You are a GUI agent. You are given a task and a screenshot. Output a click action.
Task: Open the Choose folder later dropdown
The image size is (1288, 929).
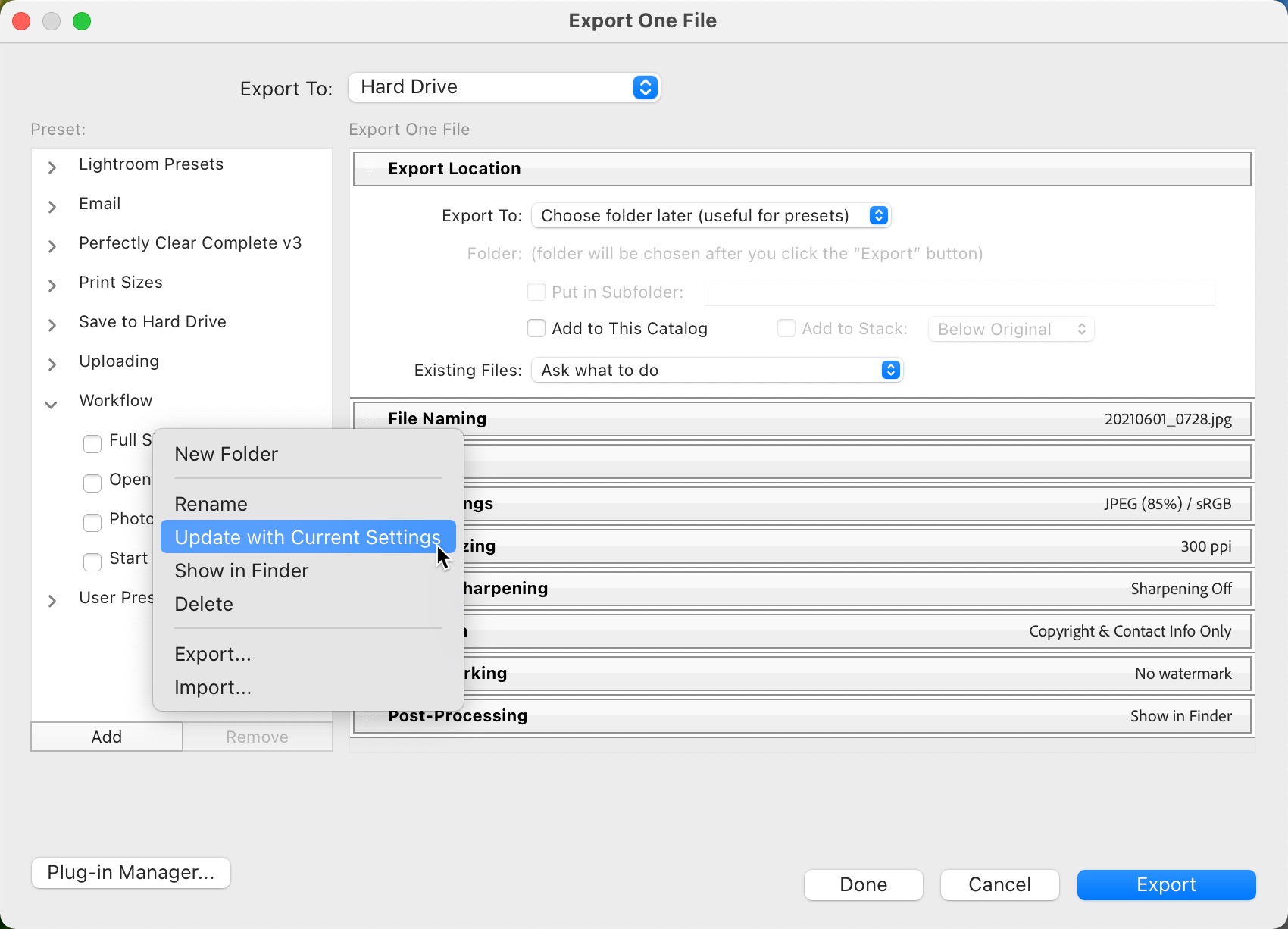[x=711, y=216]
